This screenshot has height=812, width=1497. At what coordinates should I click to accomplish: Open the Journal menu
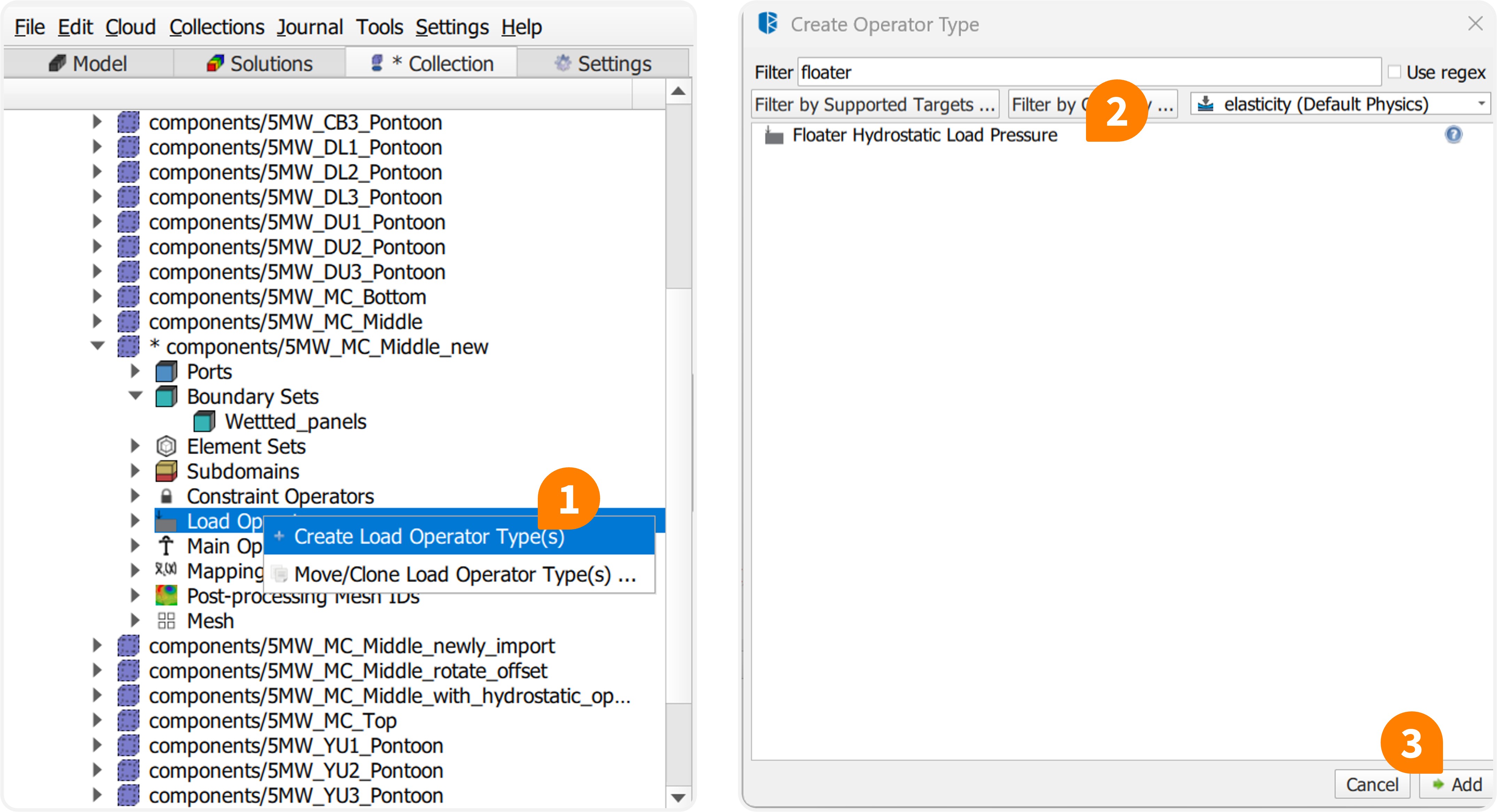pyautogui.click(x=309, y=27)
